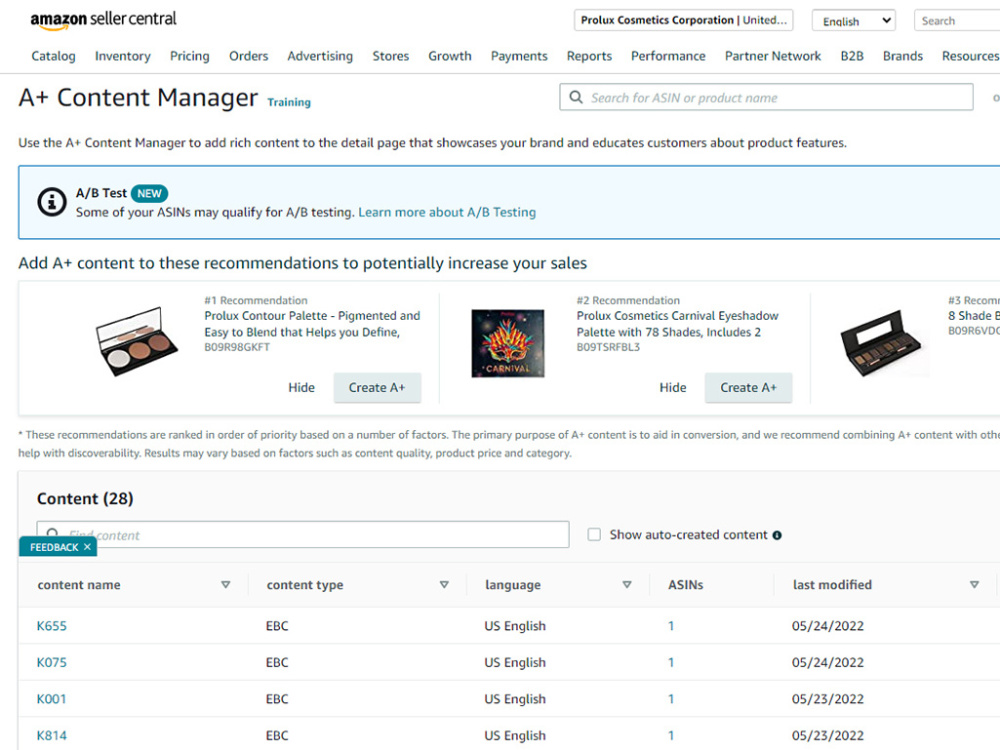
Task: Open the Inventory menu
Action: (x=122, y=56)
